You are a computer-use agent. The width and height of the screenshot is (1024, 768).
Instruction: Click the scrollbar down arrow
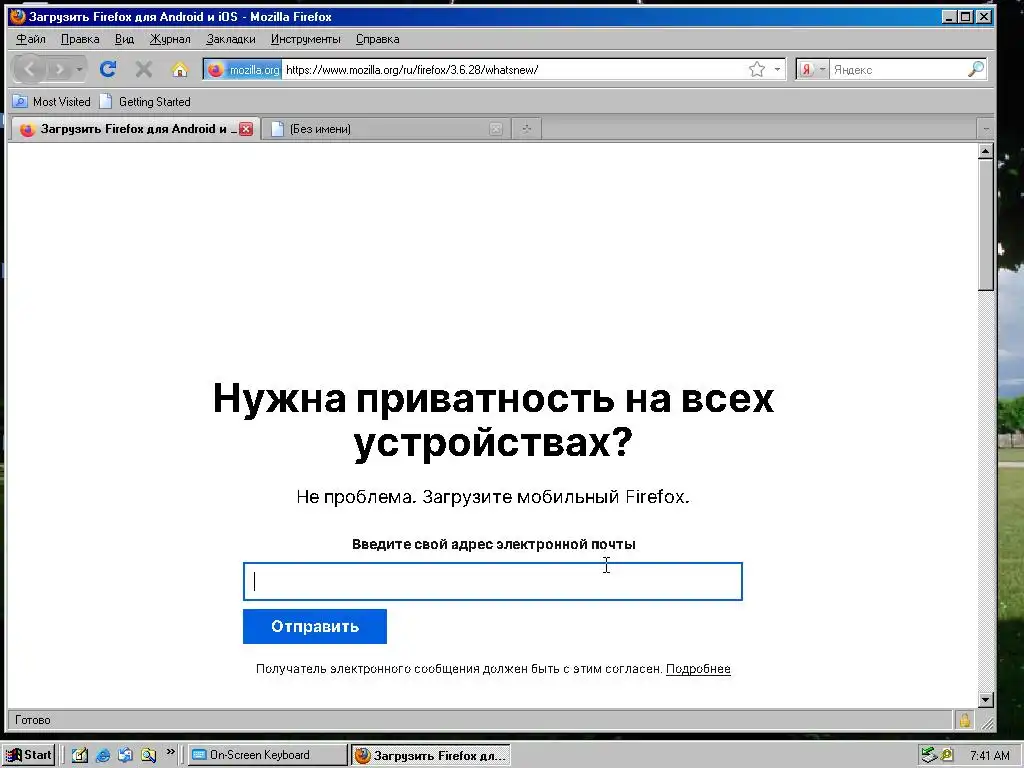(x=986, y=699)
